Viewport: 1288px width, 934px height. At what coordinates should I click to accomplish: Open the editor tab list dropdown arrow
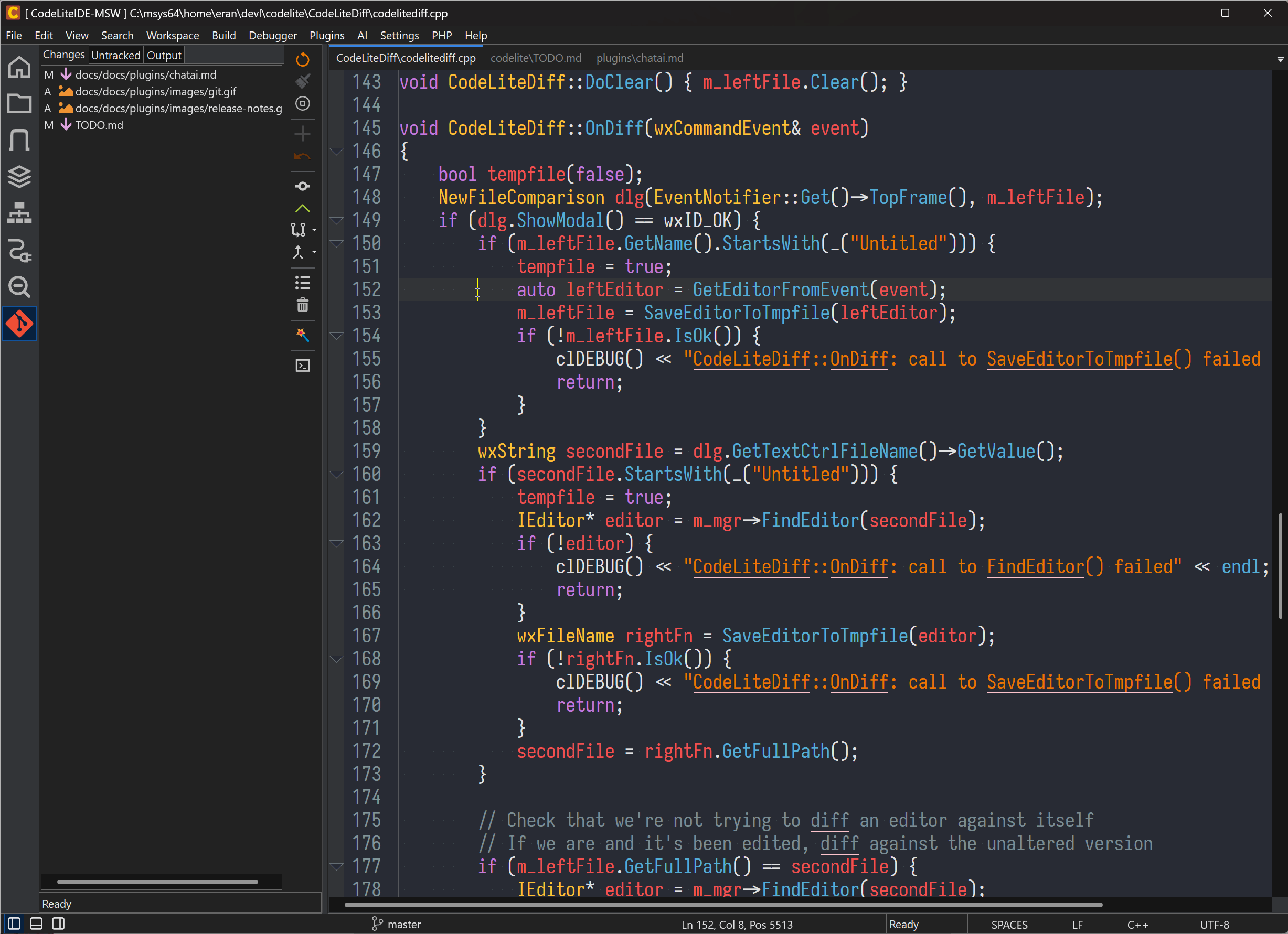tap(1280, 59)
